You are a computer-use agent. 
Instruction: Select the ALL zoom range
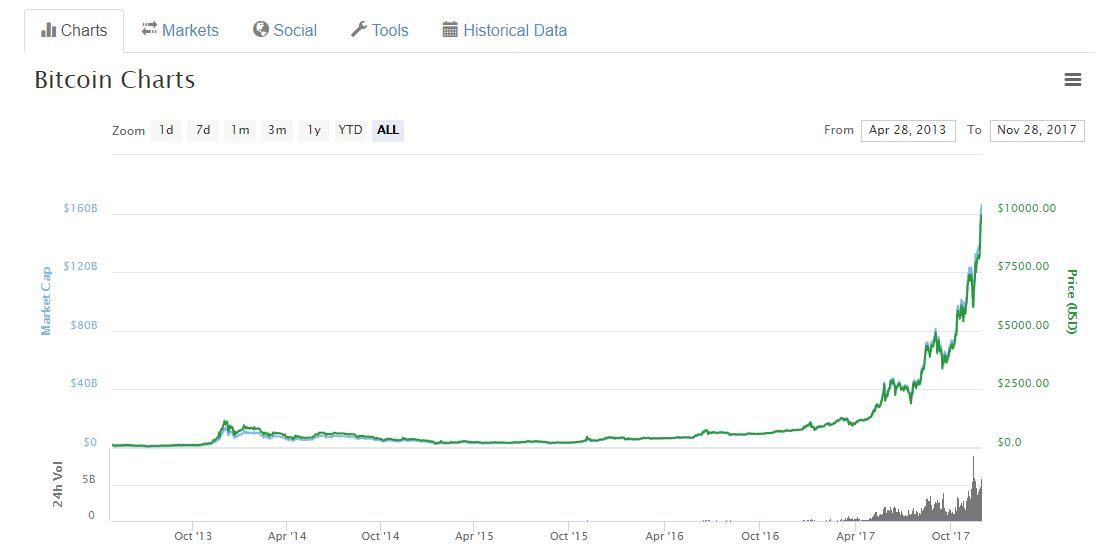click(388, 130)
